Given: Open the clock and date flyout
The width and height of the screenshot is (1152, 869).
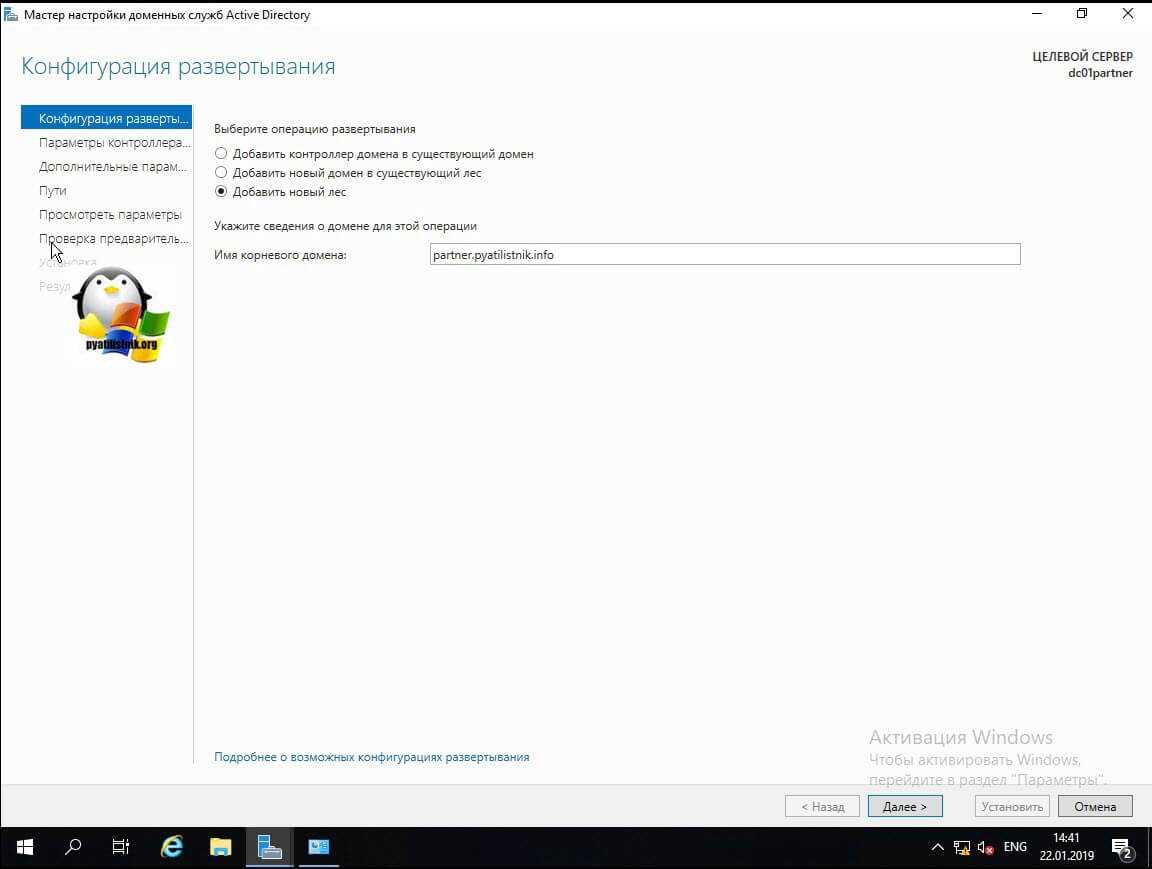Looking at the screenshot, I should [x=1066, y=847].
